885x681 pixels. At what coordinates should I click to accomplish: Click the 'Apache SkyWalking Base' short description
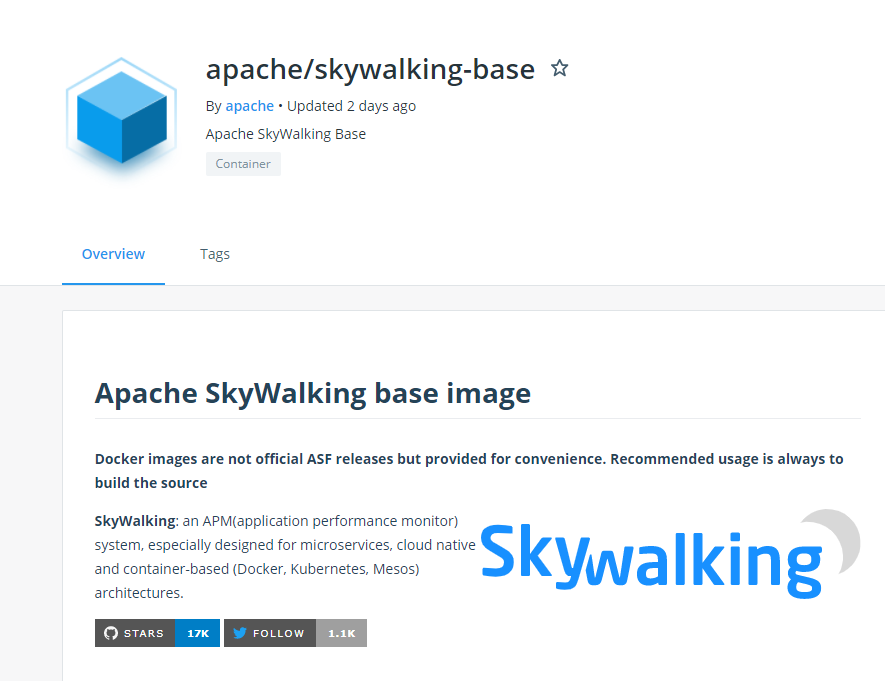coord(286,134)
